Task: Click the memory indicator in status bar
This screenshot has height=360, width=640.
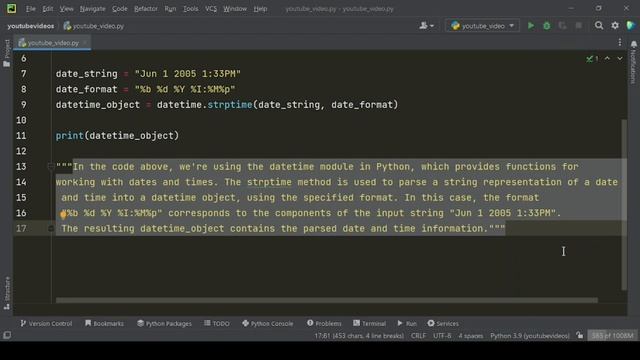Action: 612,336
